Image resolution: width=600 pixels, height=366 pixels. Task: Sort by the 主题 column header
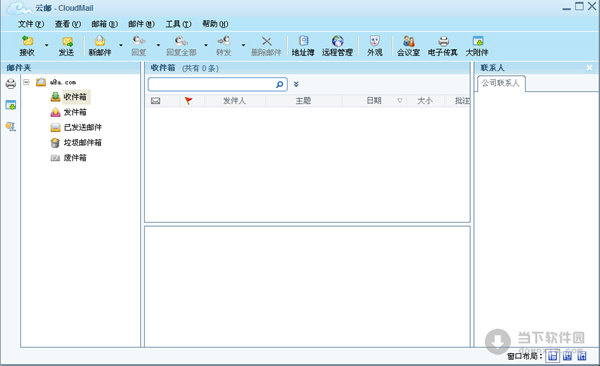coord(303,101)
